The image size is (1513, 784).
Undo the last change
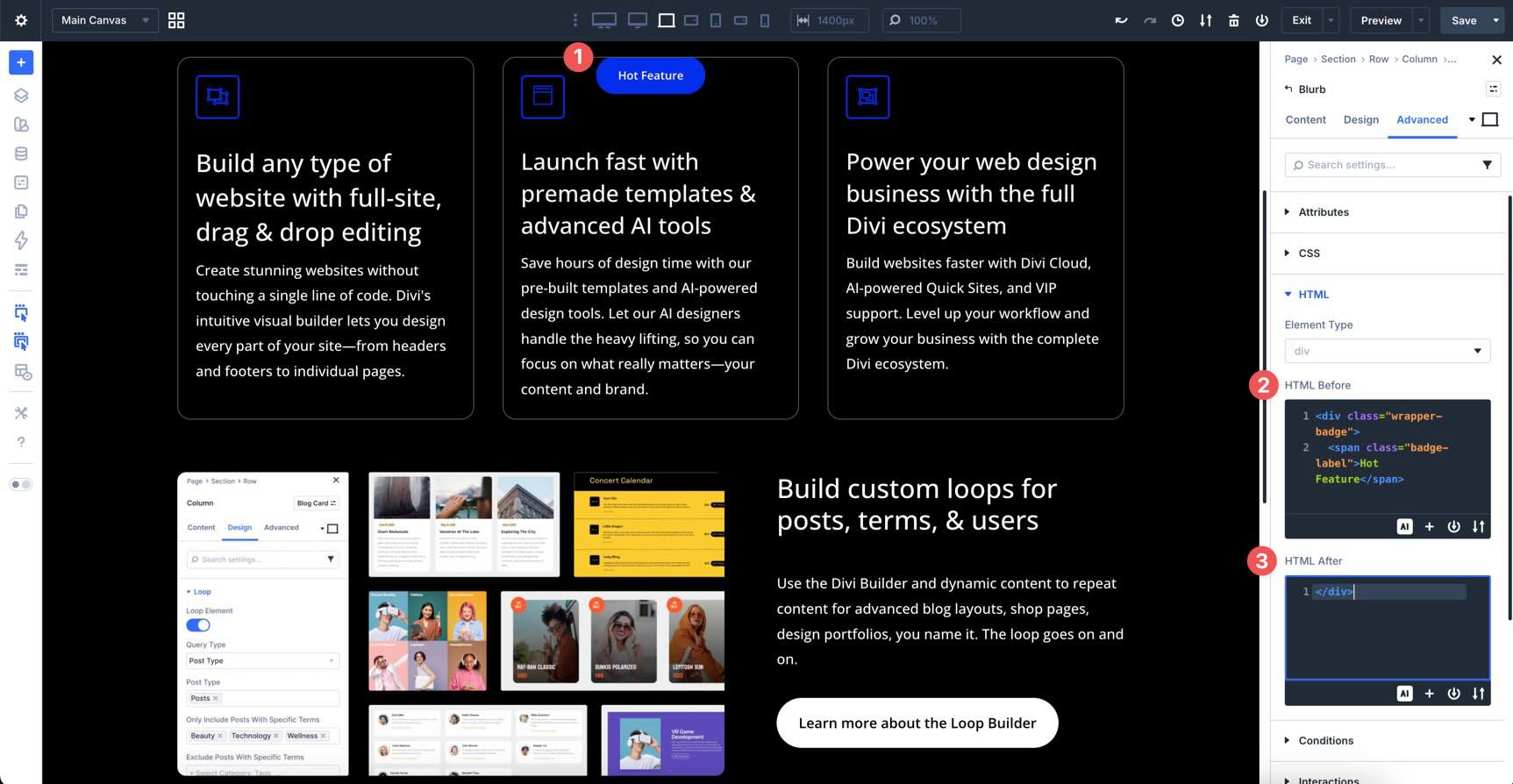(1121, 20)
